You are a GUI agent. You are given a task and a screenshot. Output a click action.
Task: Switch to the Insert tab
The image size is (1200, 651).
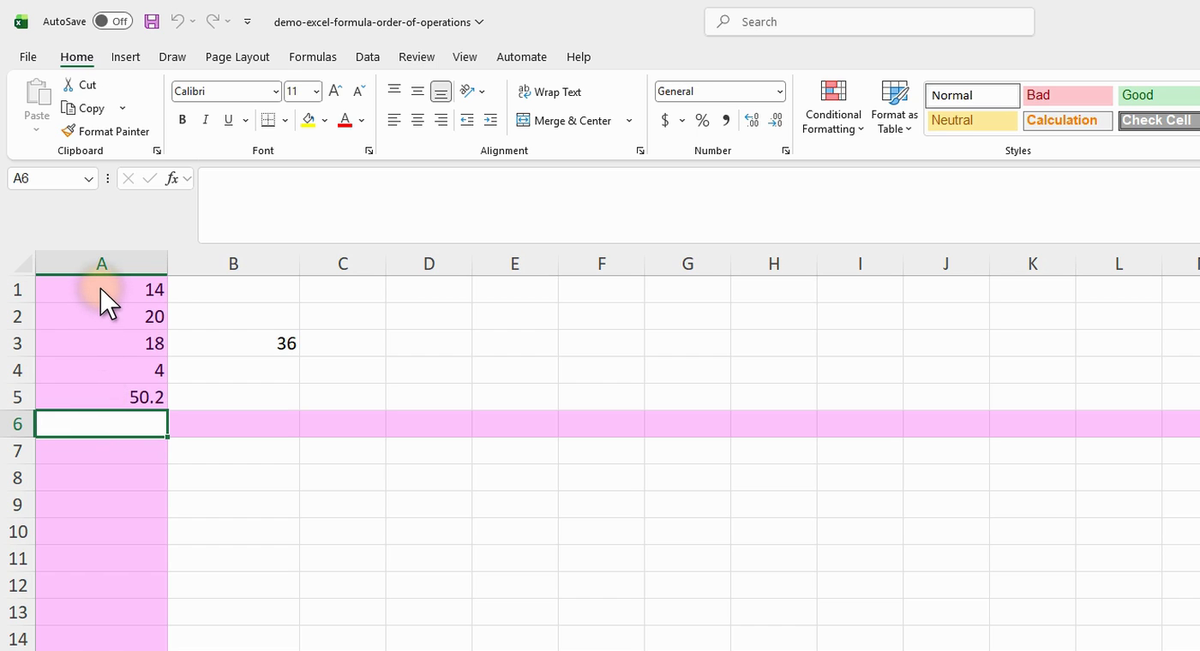pos(125,57)
